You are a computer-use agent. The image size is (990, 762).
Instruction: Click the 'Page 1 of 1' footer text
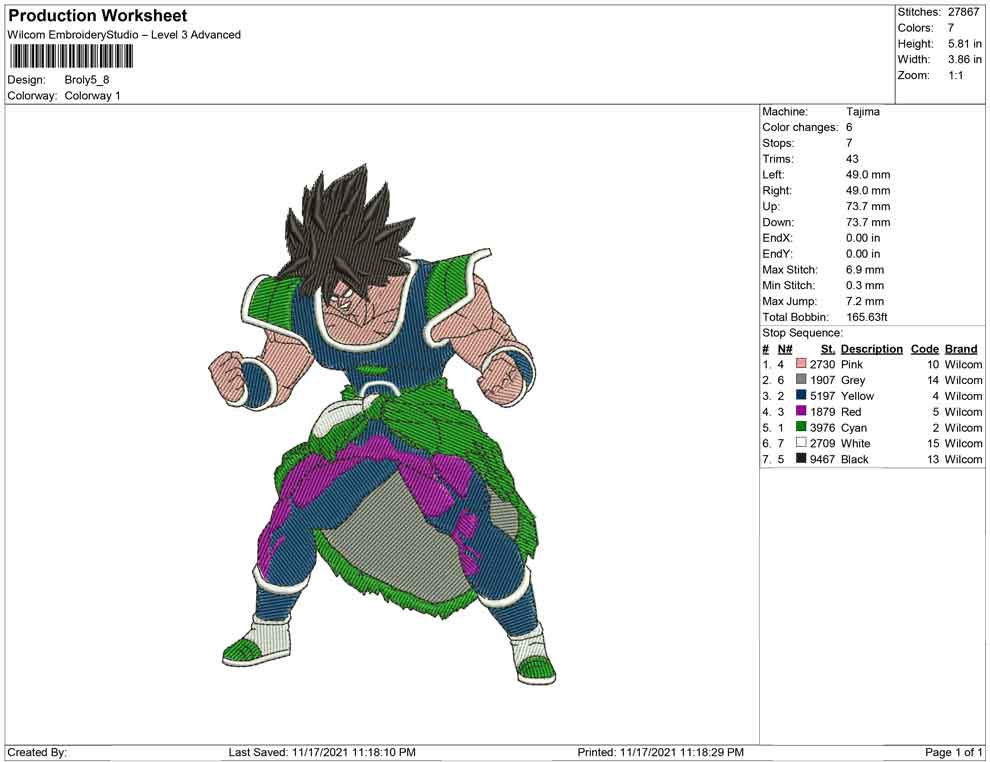[x=953, y=752]
